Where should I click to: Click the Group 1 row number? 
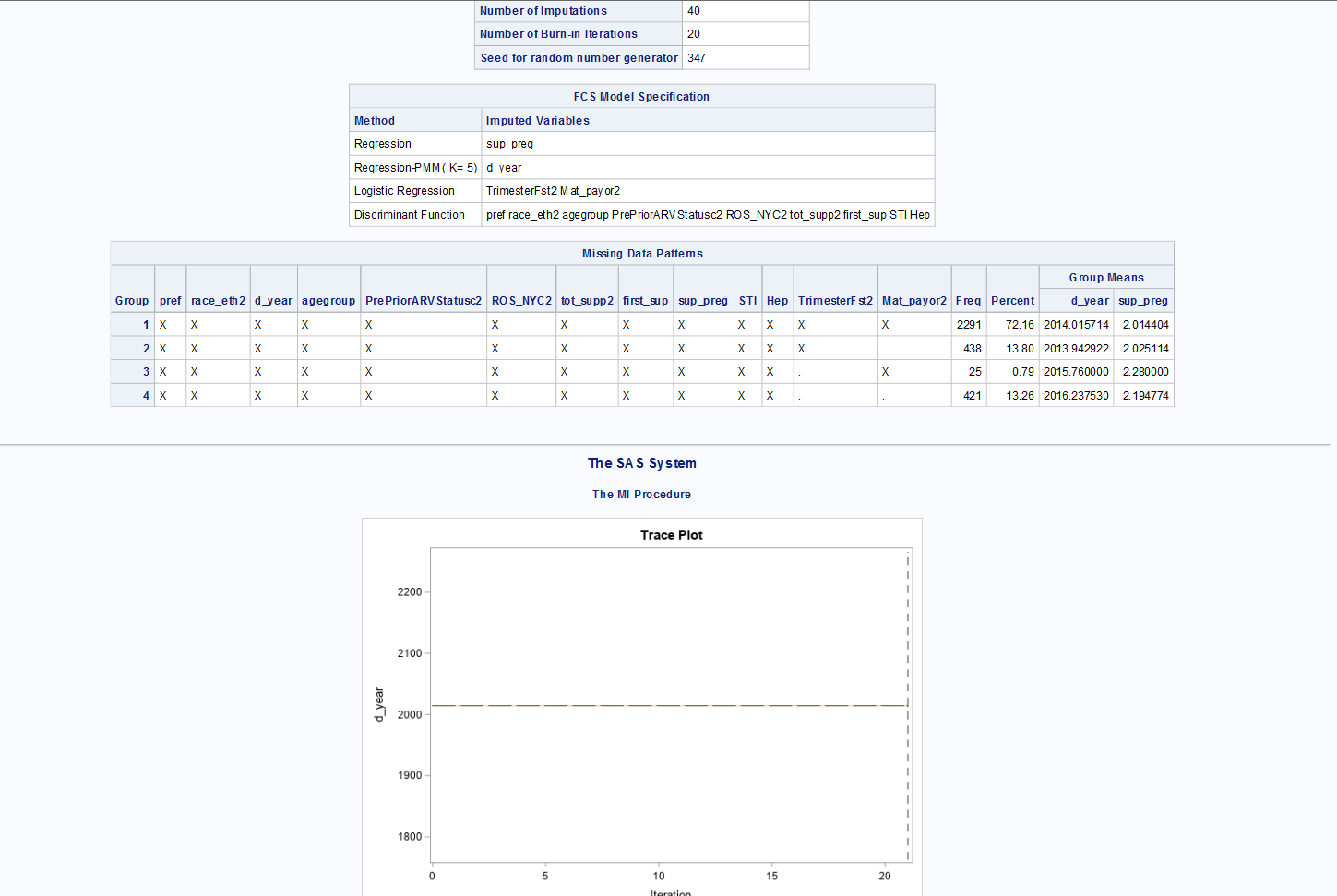pos(145,324)
